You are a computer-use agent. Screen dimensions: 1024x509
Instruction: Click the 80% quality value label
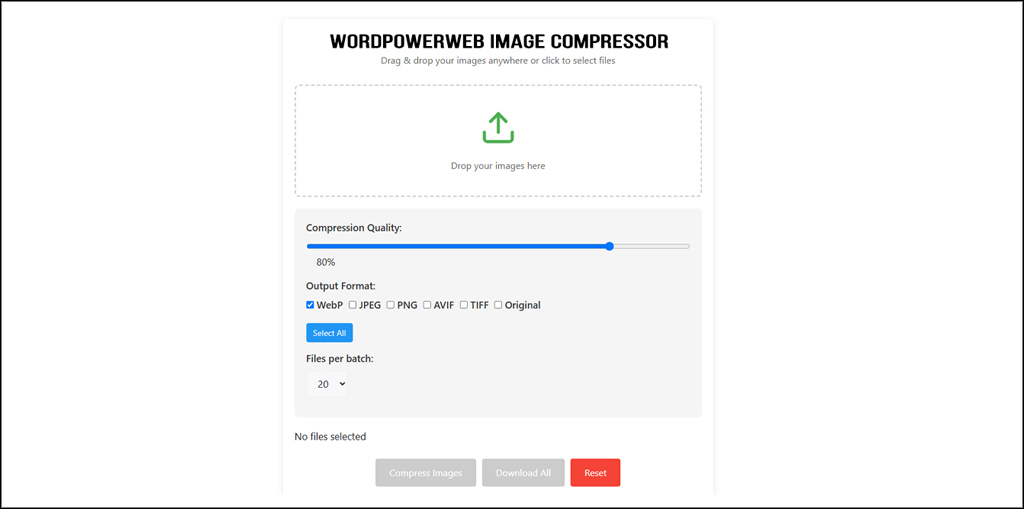point(325,262)
